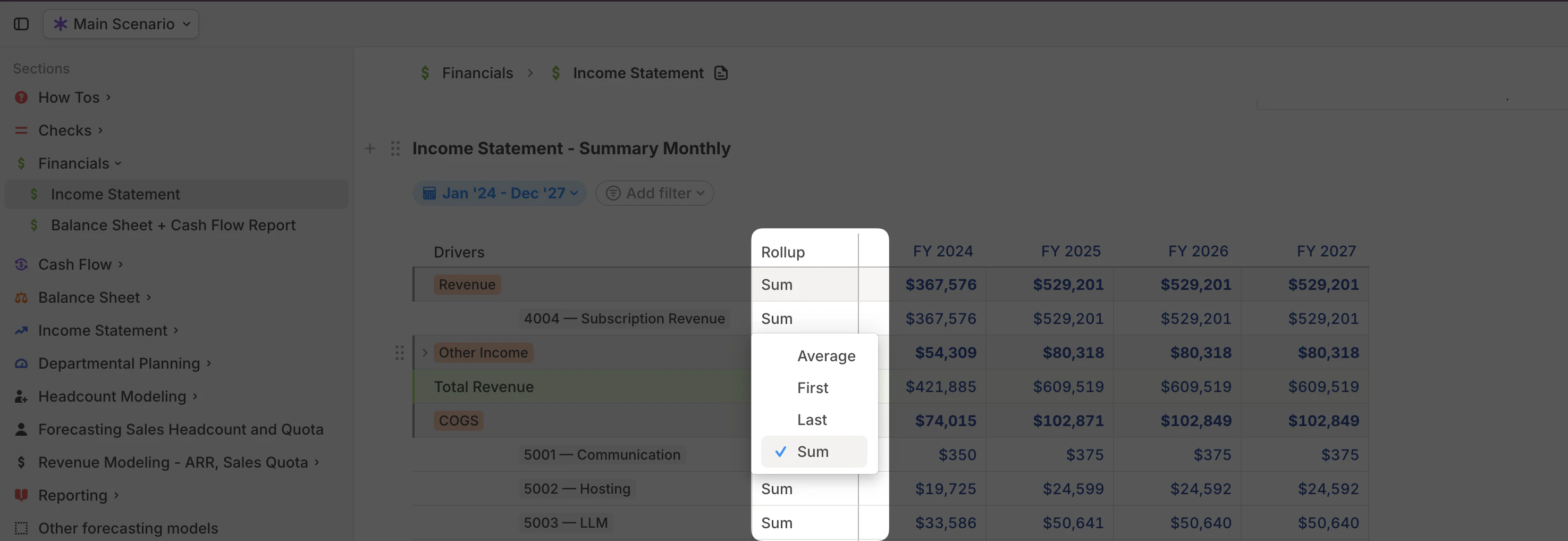Click the Headcount Modeling person icon
This screenshot has width=1568, height=541.
pos(21,396)
